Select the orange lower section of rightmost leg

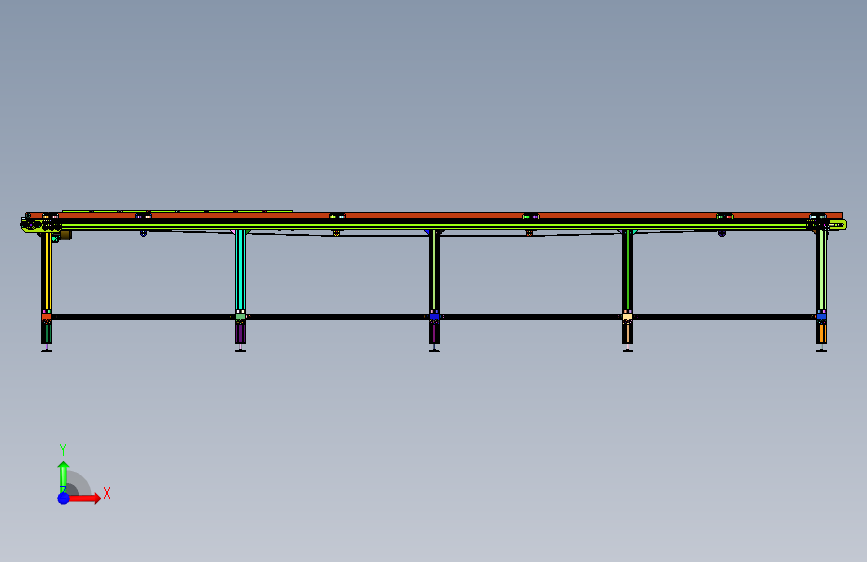tap(822, 334)
